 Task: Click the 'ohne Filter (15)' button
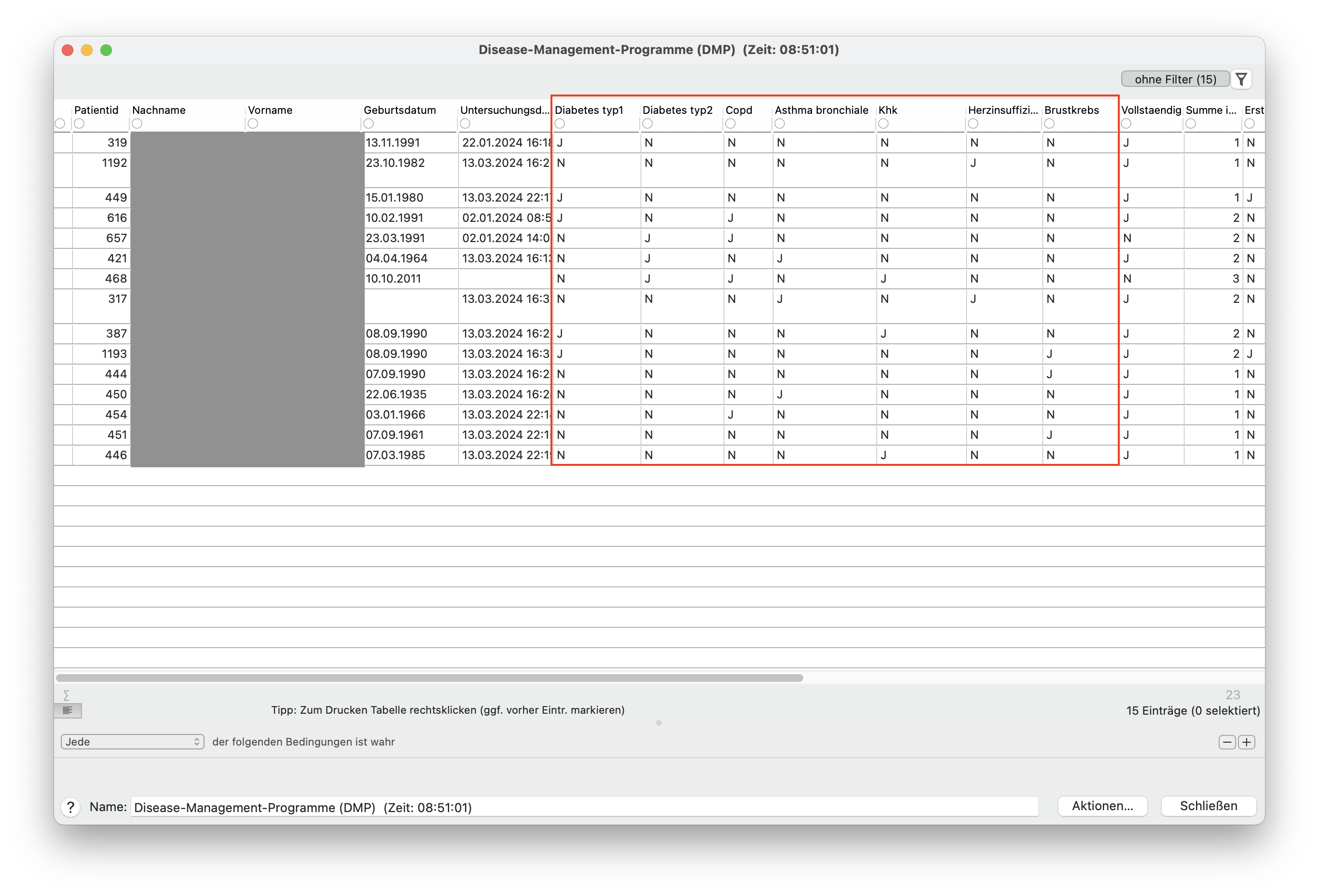click(1175, 80)
